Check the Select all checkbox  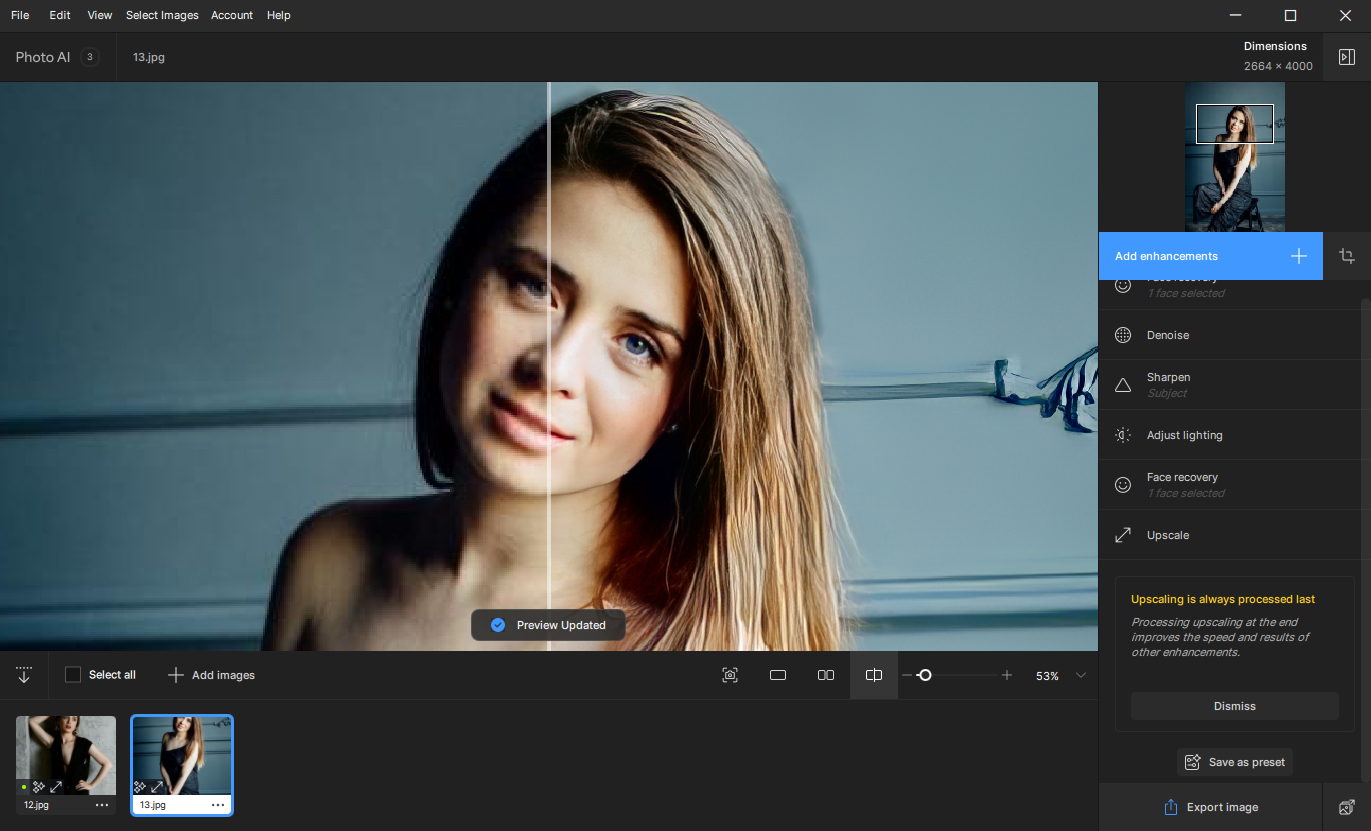pos(73,675)
